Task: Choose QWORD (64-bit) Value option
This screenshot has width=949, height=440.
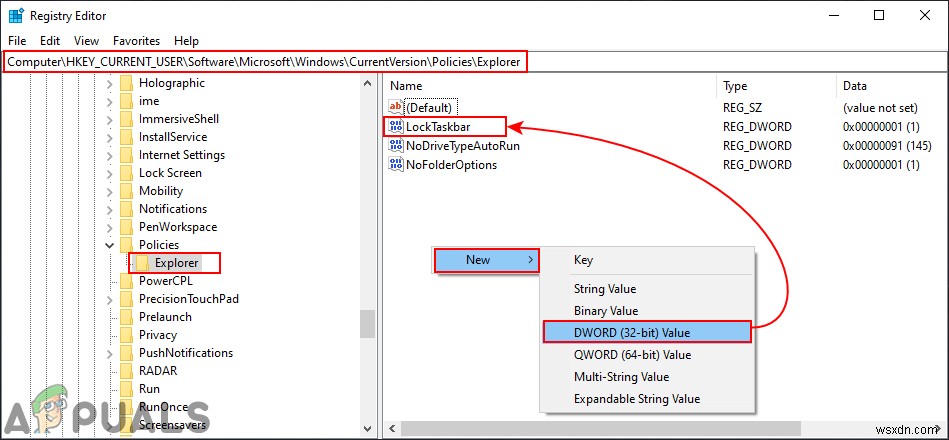Action: [646, 355]
